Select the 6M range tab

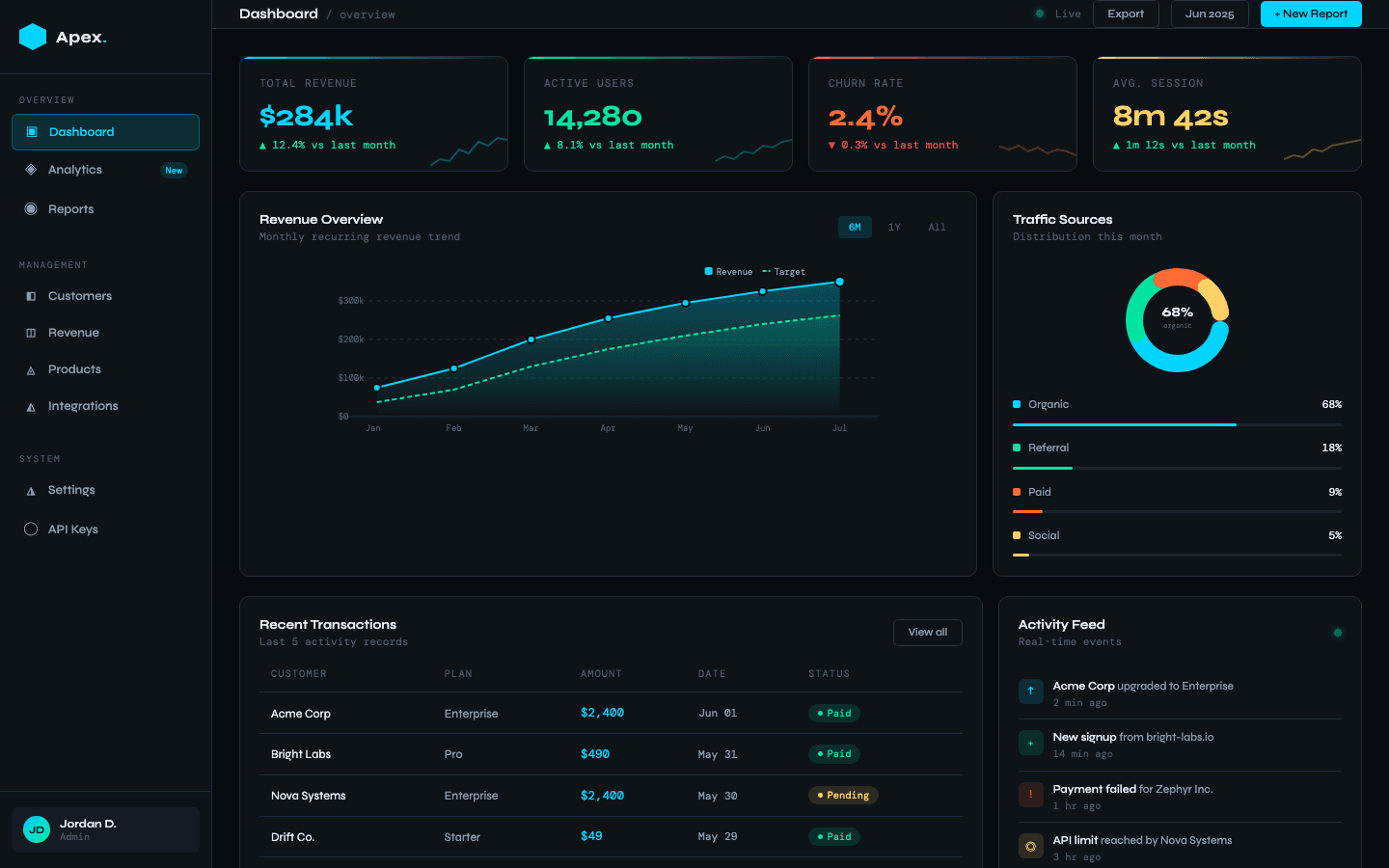coord(855,227)
